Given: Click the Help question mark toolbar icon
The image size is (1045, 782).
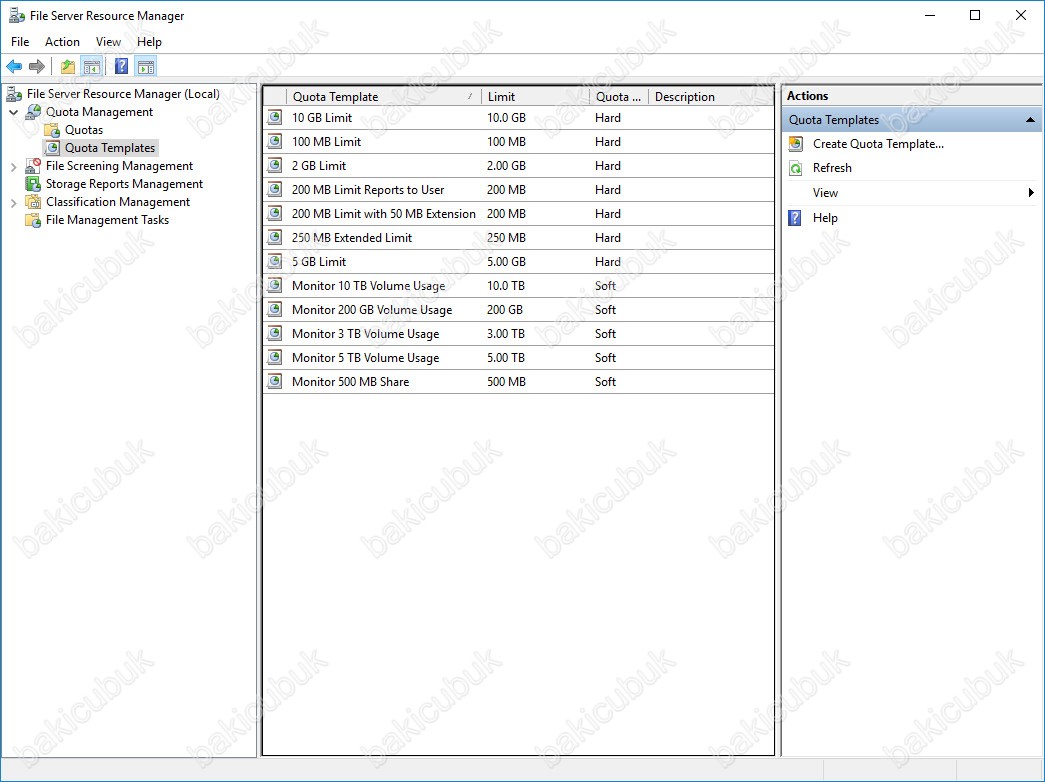Looking at the screenshot, I should pos(121,66).
